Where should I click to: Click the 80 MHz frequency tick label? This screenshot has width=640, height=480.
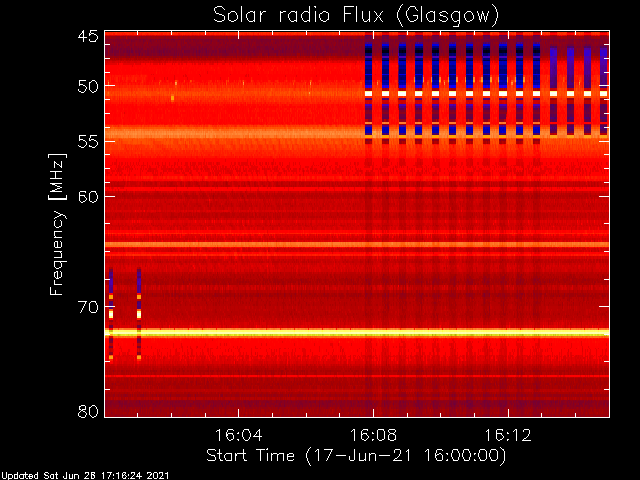[x=87, y=410]
